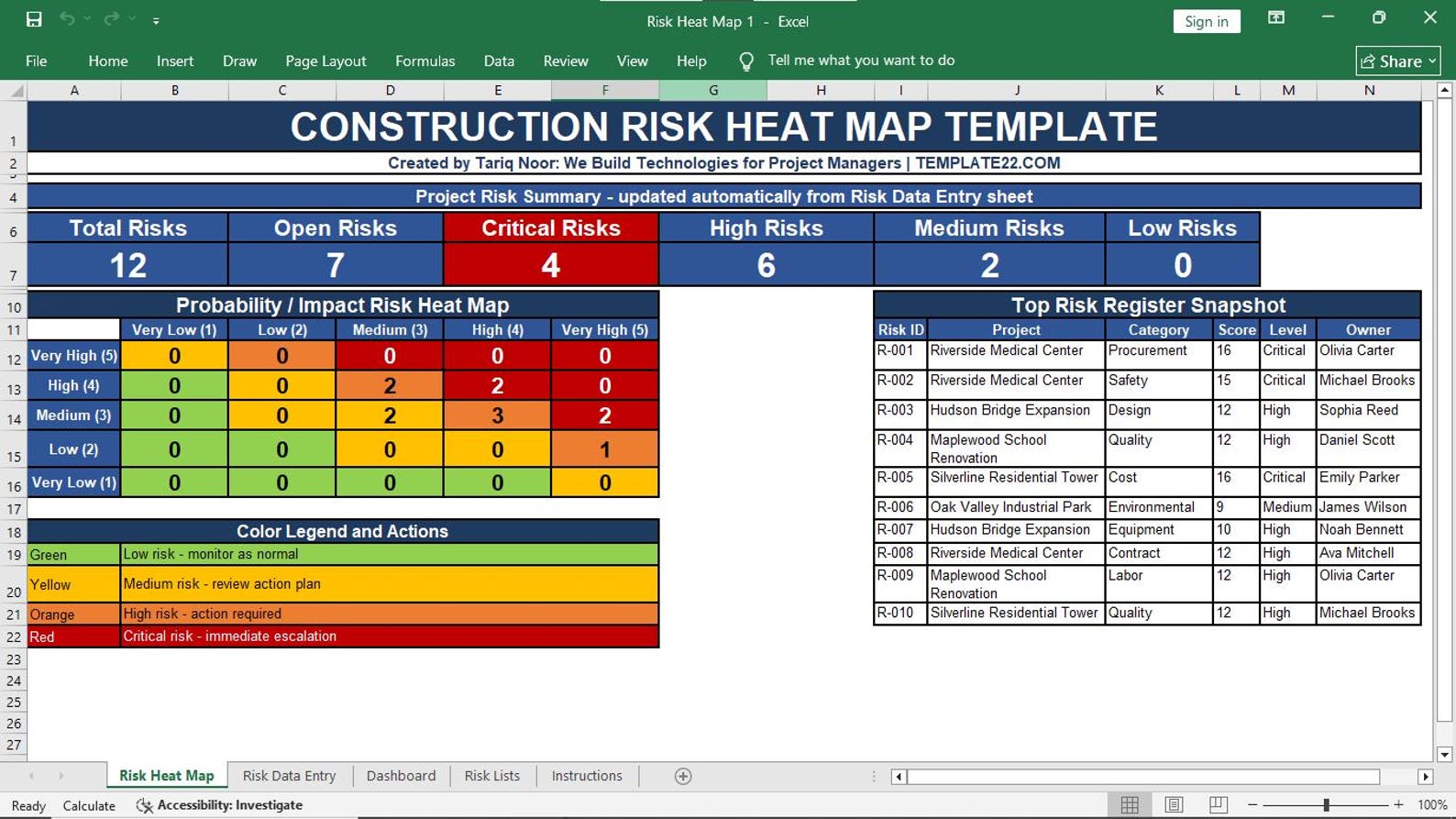
Task: Select column F header
Action: coord(605,90)
